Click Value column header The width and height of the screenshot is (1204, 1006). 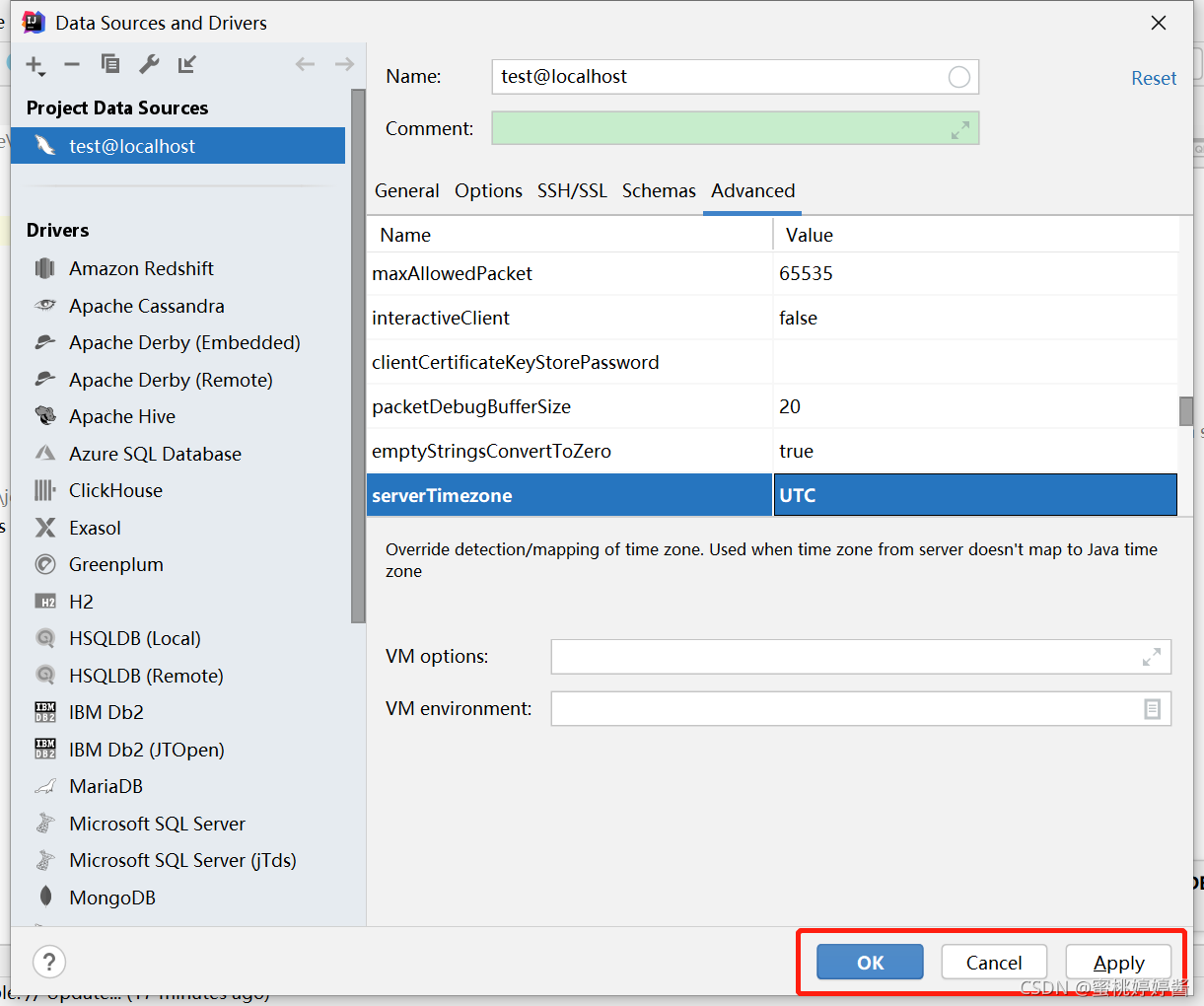[x=976, y=235]
